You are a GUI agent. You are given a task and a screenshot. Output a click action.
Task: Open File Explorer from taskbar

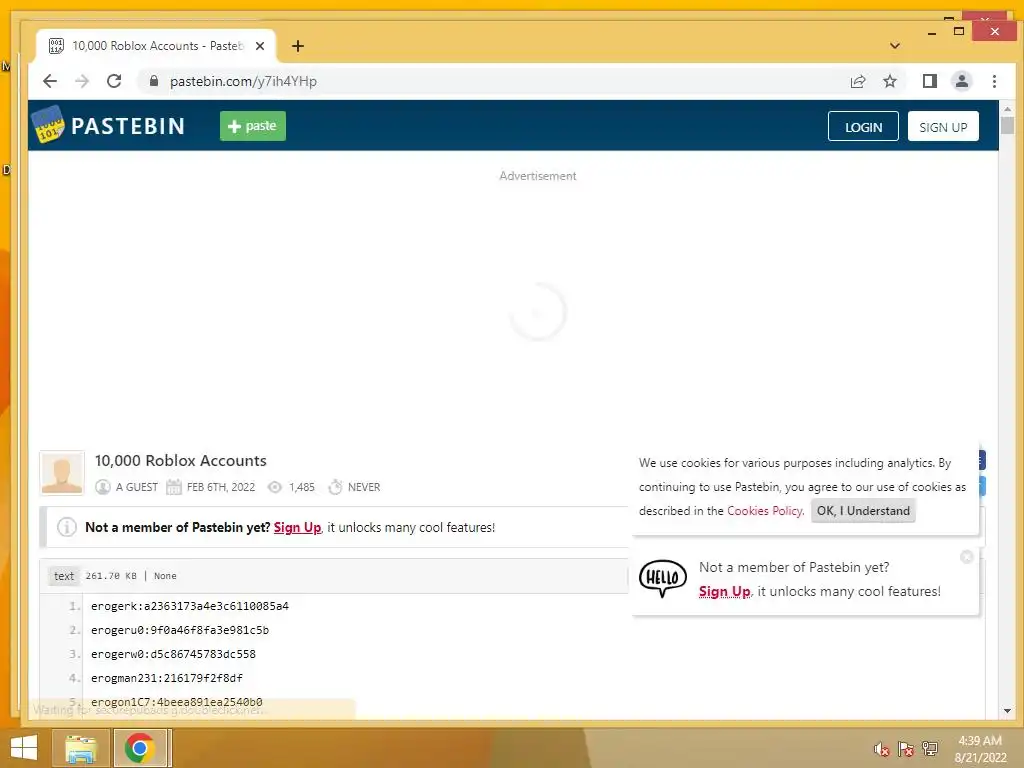point(80,748)
